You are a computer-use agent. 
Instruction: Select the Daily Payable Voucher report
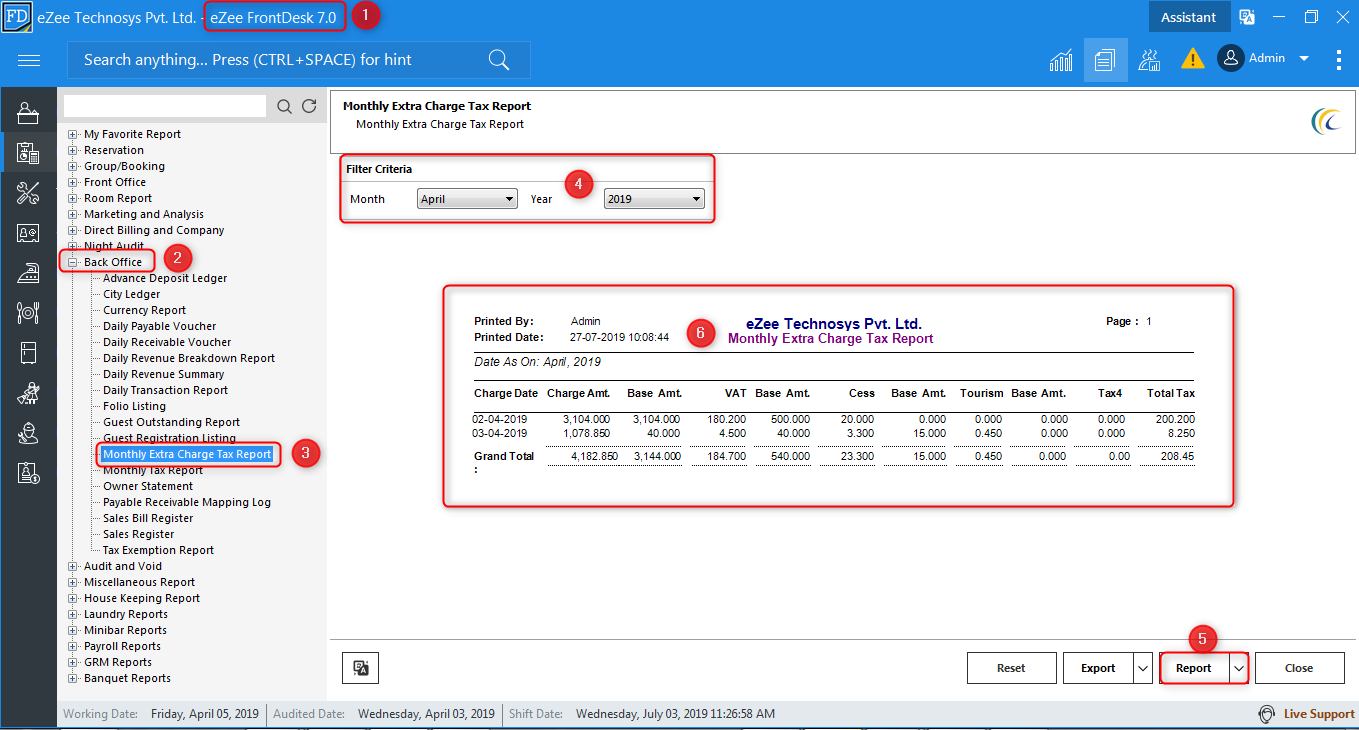click(159, 326)
